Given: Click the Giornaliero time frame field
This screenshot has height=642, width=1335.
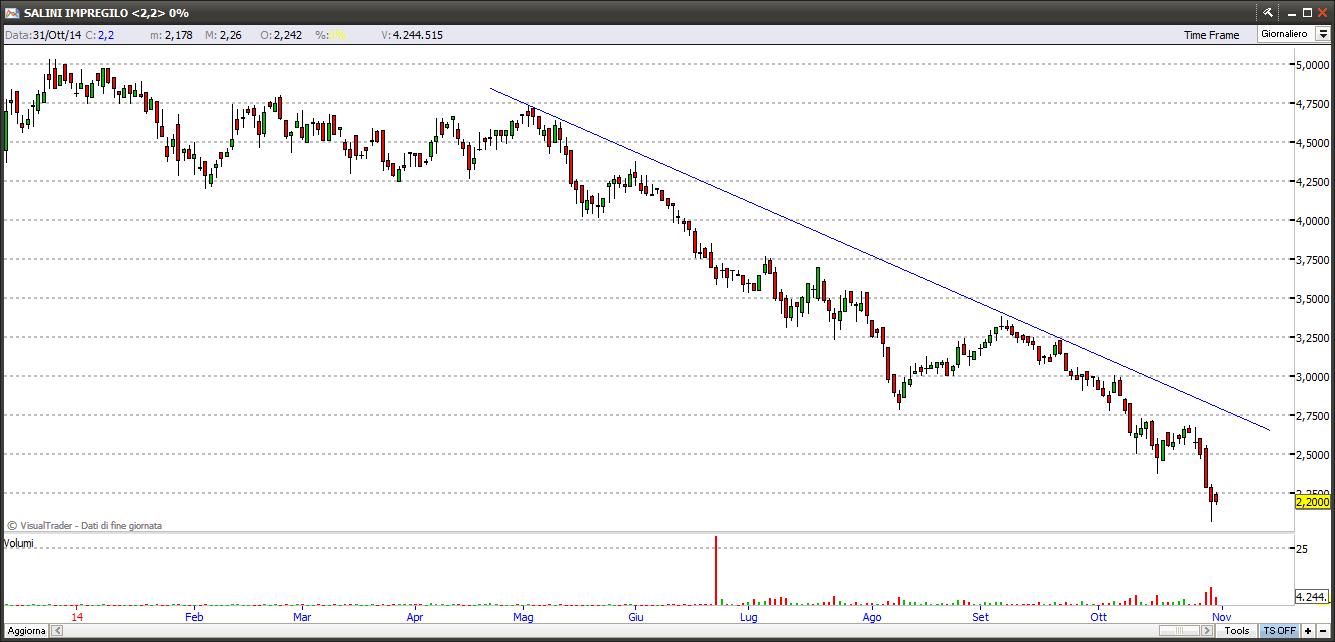Looking at the screenshot, I should point(1285,34).
